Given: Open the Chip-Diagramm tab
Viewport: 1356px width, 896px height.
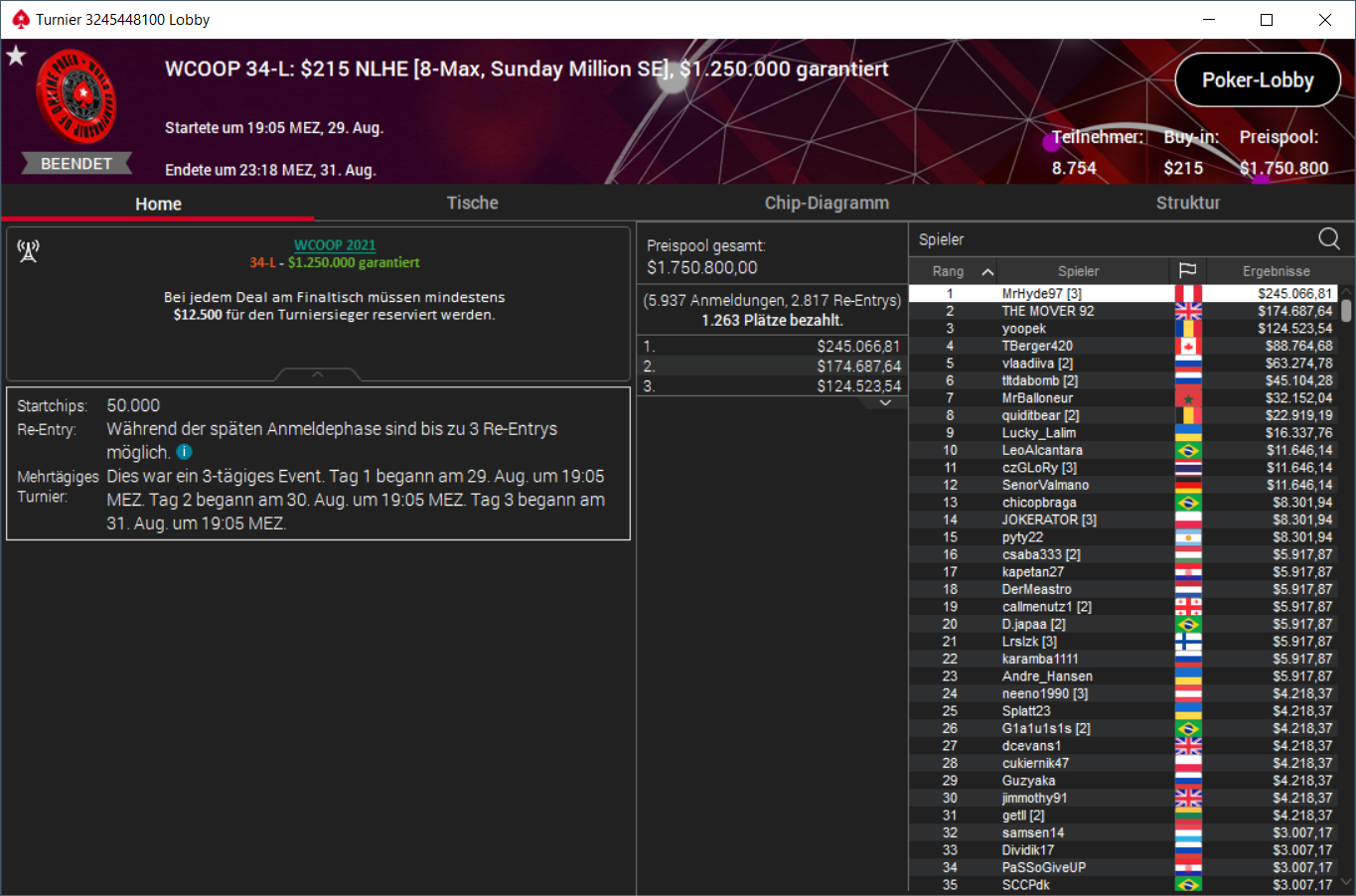Looking at the screenshot, I should (x=827, y=203).
